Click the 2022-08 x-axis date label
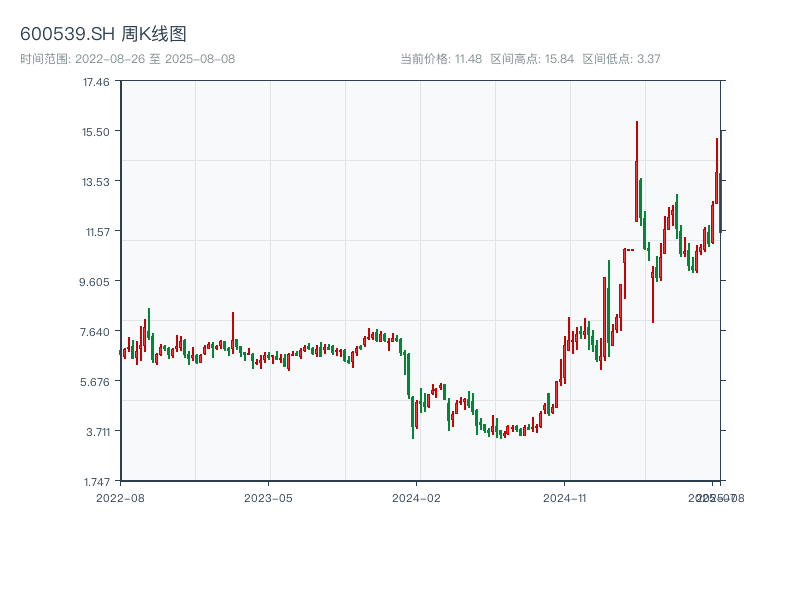Screen dimensions: 800x600 pos(120,497)
